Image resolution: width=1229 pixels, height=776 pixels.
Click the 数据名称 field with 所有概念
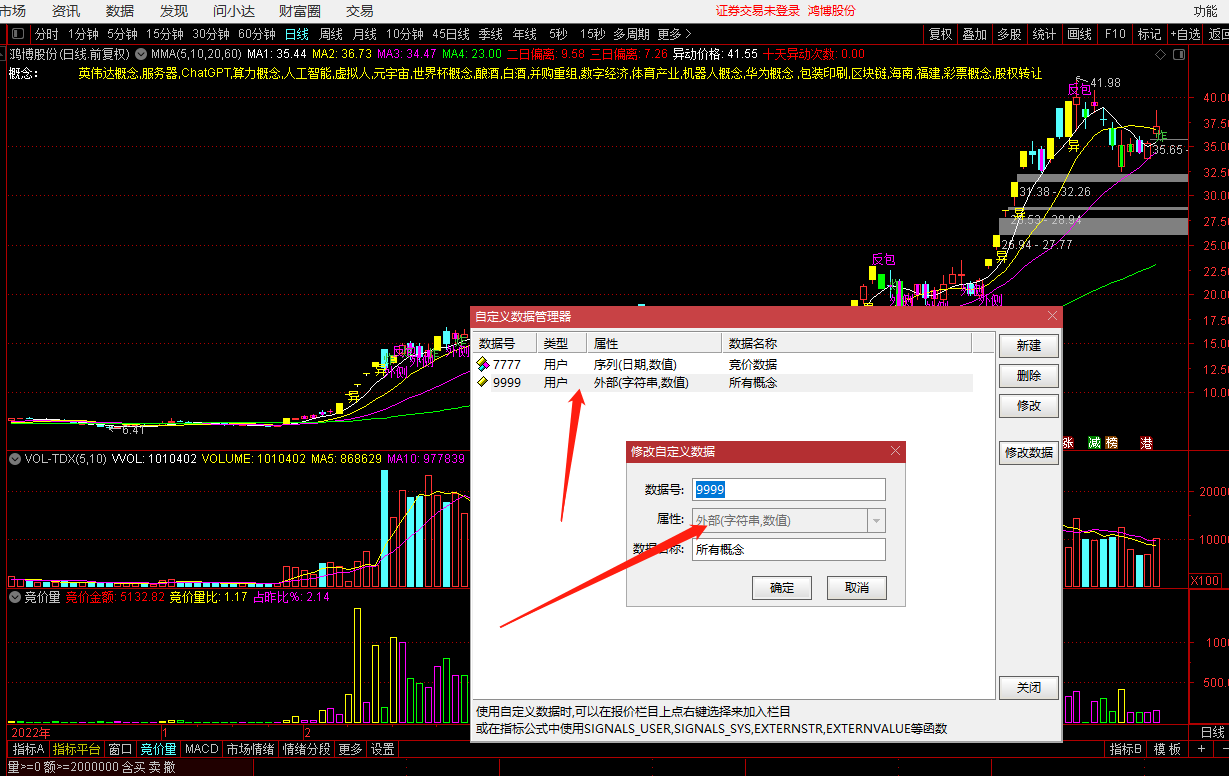[x=789, y=549]
